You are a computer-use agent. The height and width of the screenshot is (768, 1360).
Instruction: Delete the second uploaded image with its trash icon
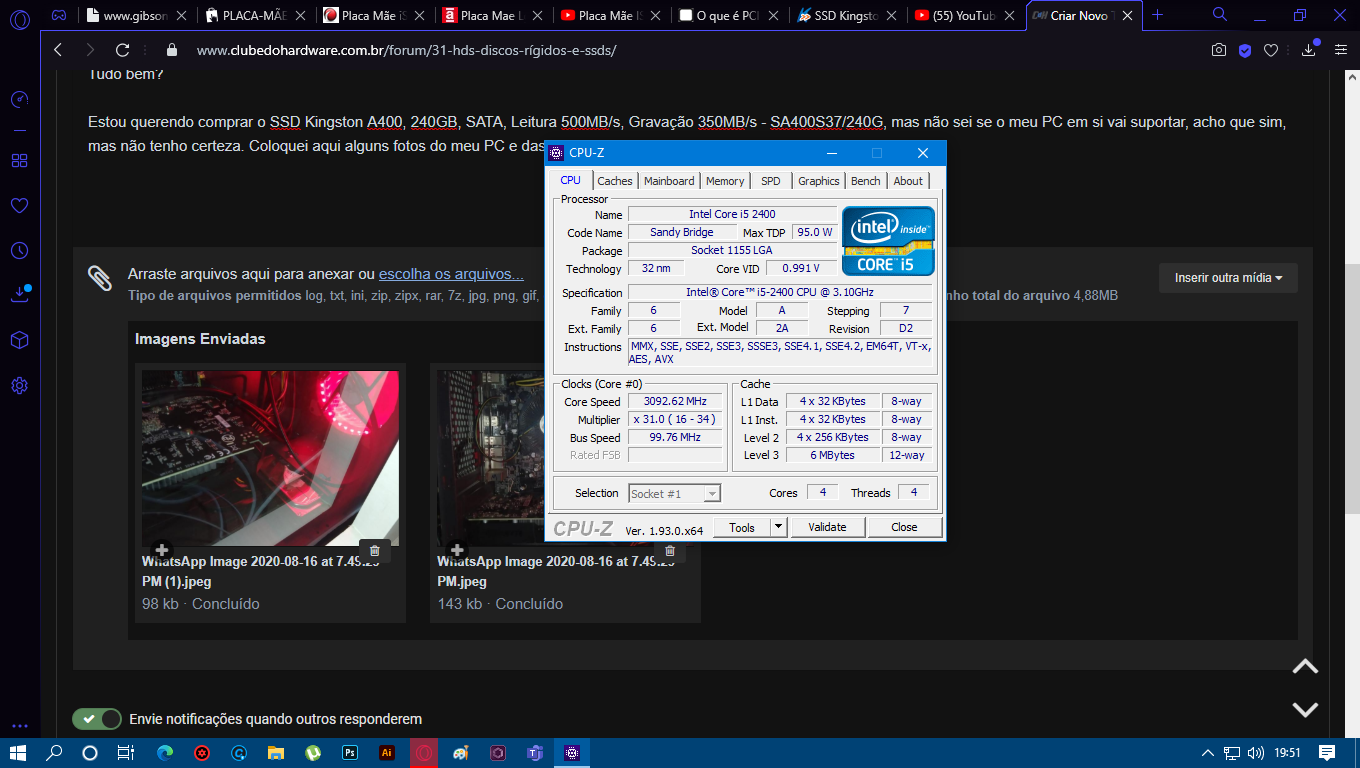(x=670, y=550)
